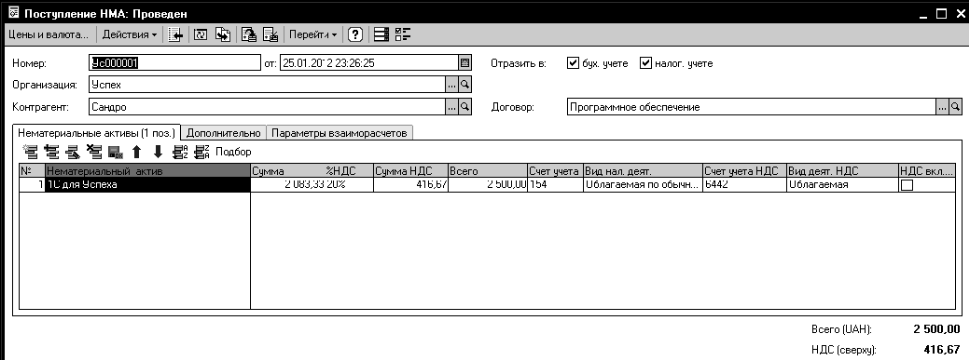This screenshot has width=969, height=360.
Task: Move the row up with arrow icon
Action: tap(137, 151)
